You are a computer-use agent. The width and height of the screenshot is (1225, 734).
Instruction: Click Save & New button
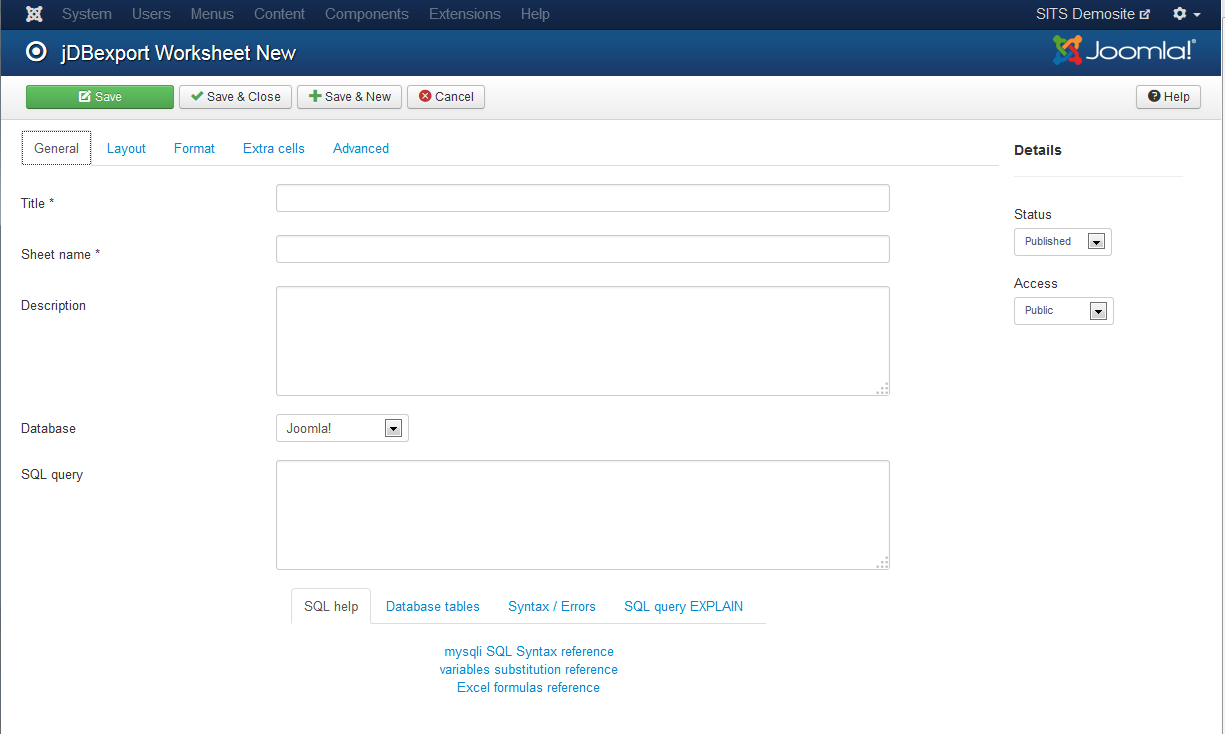coord(349,97)
